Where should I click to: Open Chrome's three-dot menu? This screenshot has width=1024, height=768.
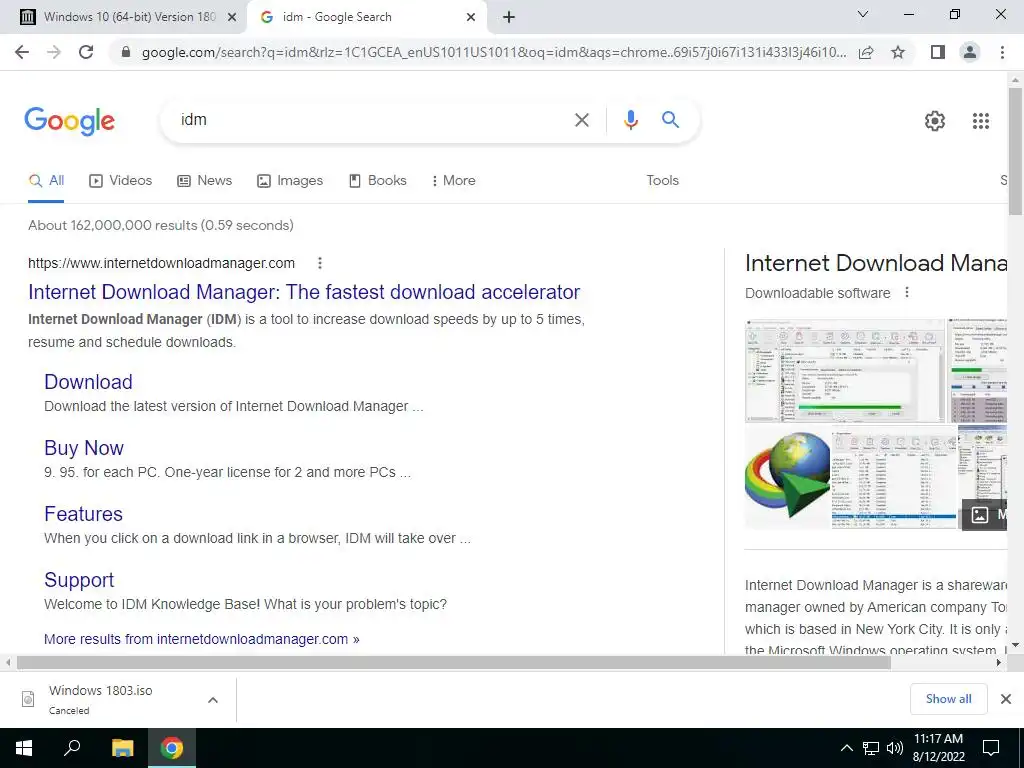1002,52
